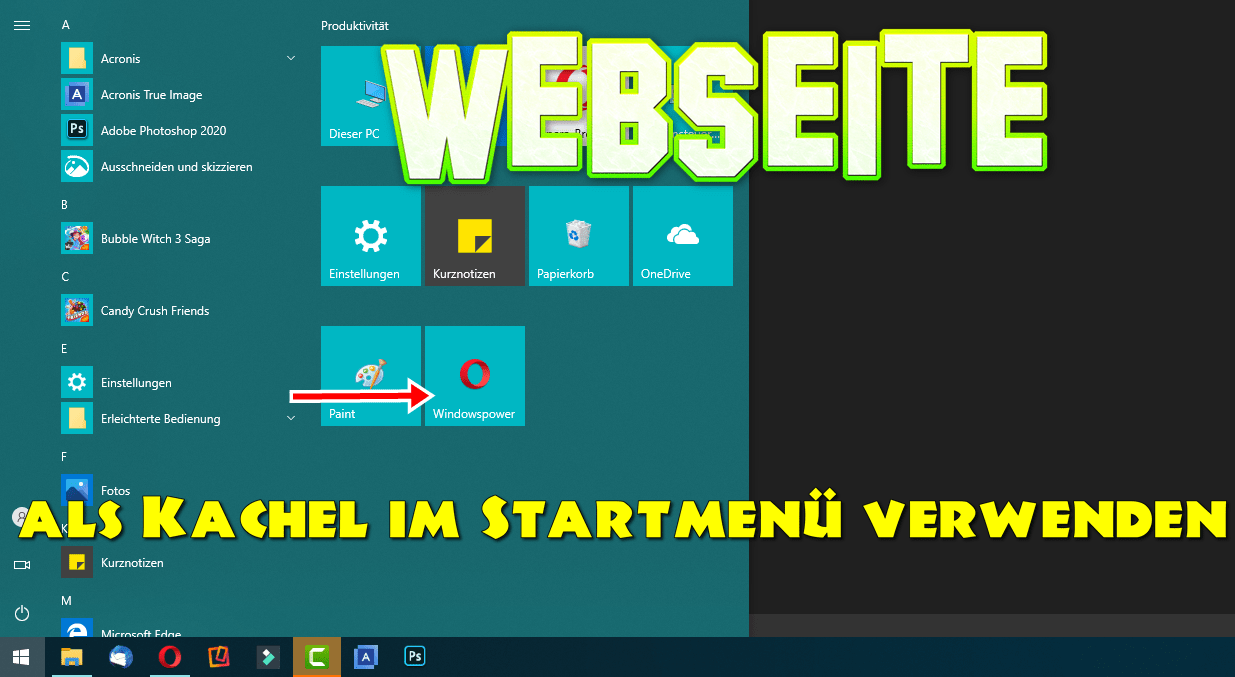Image resolution: width=1235 pixels, height=677 pixels.
Task: Open the Dieser PC tile
Action: [371, 96]
